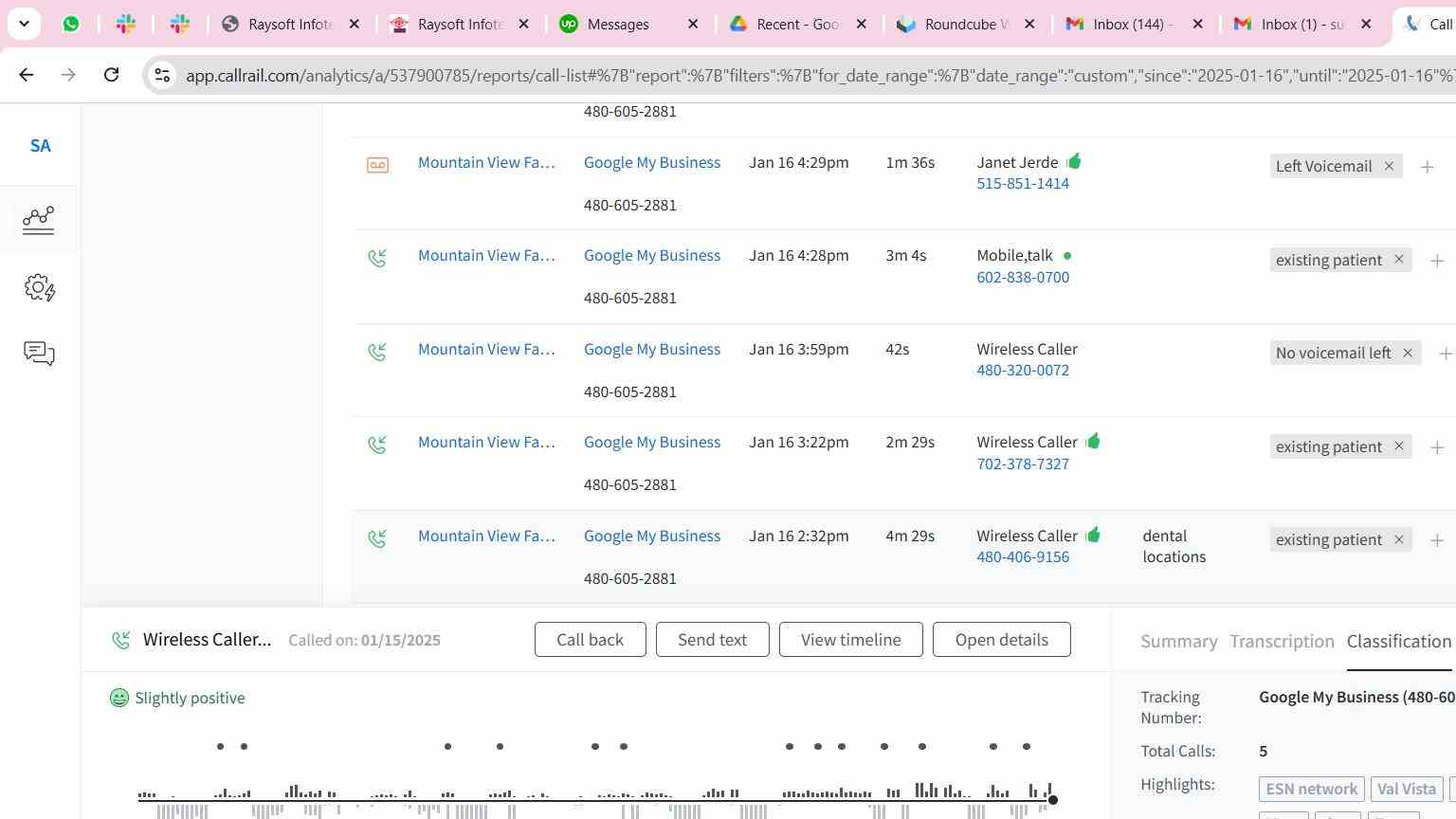Screen dimensions: 1456x819
Task: Click the inbound call icon for Jan 16 3:59pm
Action: coord(377,351)
